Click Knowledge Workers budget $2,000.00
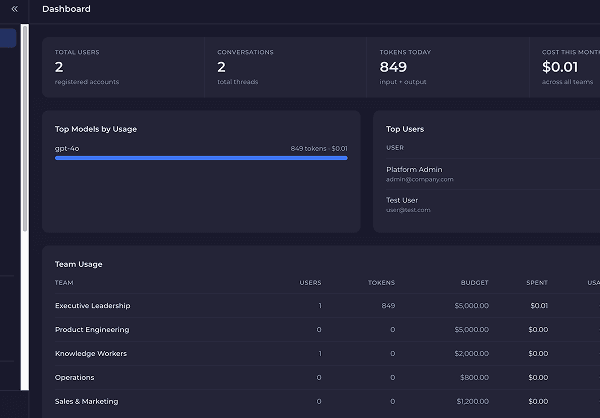The image size is (600, 418). click(471, 353)
